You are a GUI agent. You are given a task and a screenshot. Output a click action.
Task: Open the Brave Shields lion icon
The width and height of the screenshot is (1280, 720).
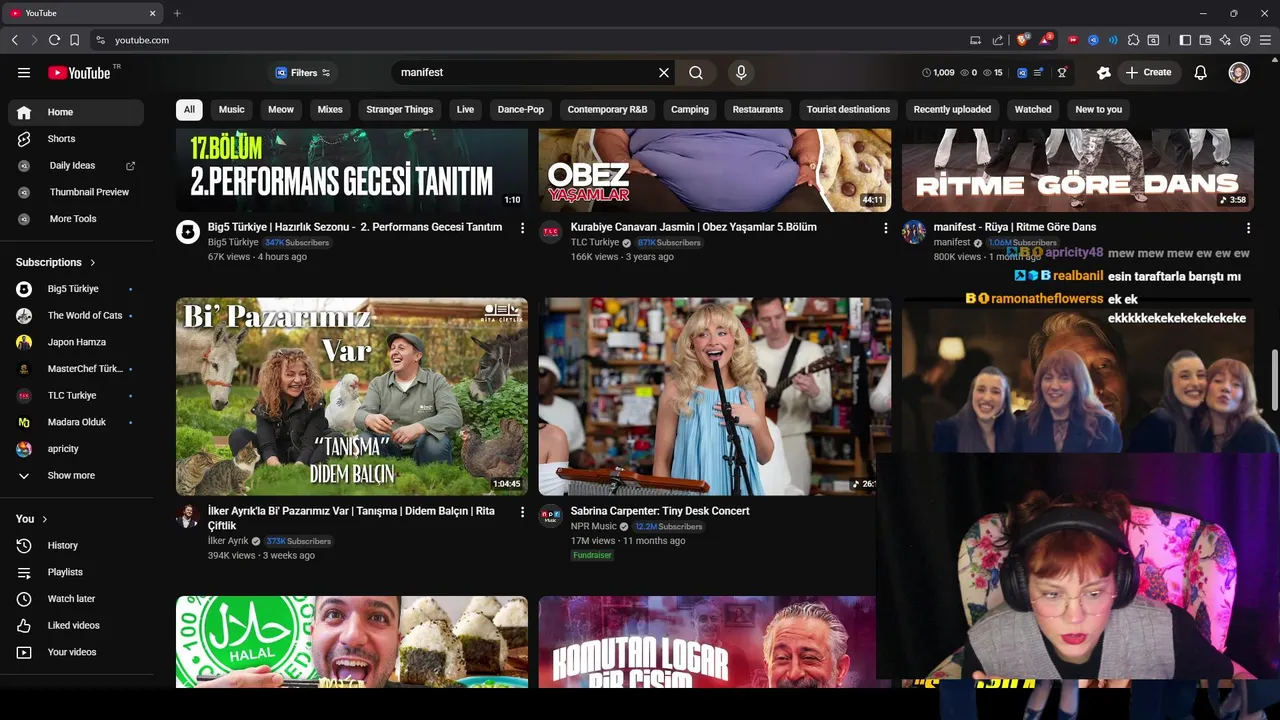[1023, 40]
